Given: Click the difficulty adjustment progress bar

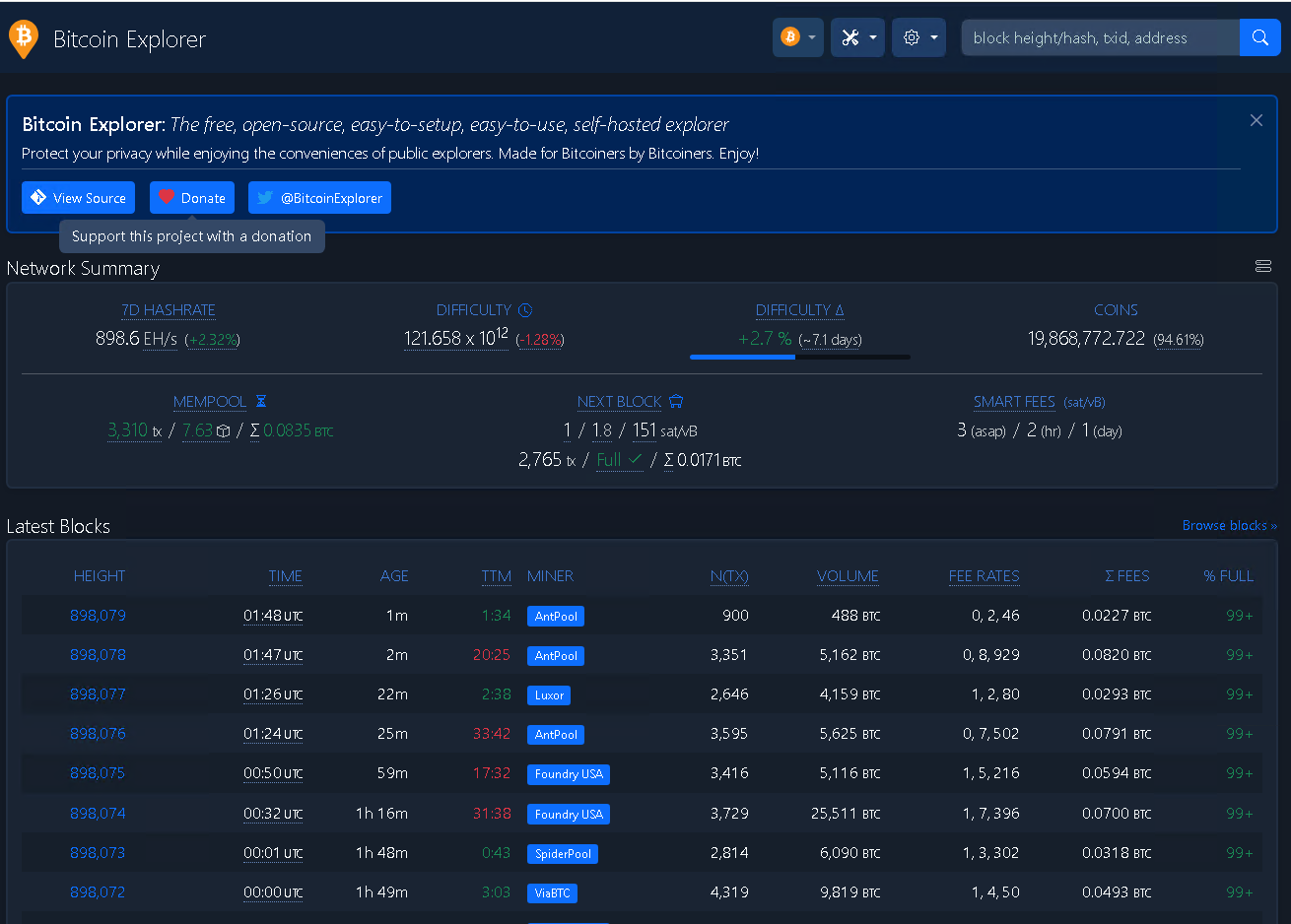Looking at the screenshot, I should click(799, 357).
